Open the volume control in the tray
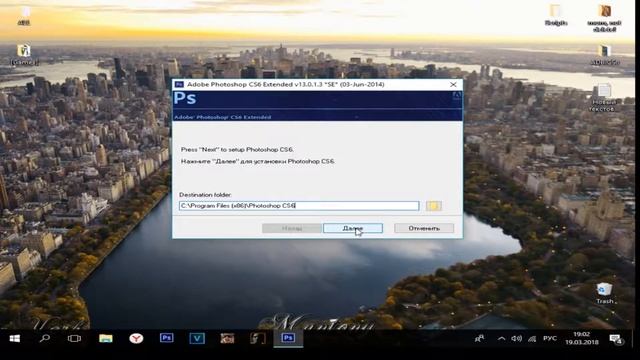This screenshot has width=640, height=360. click(x=516, y=338)
